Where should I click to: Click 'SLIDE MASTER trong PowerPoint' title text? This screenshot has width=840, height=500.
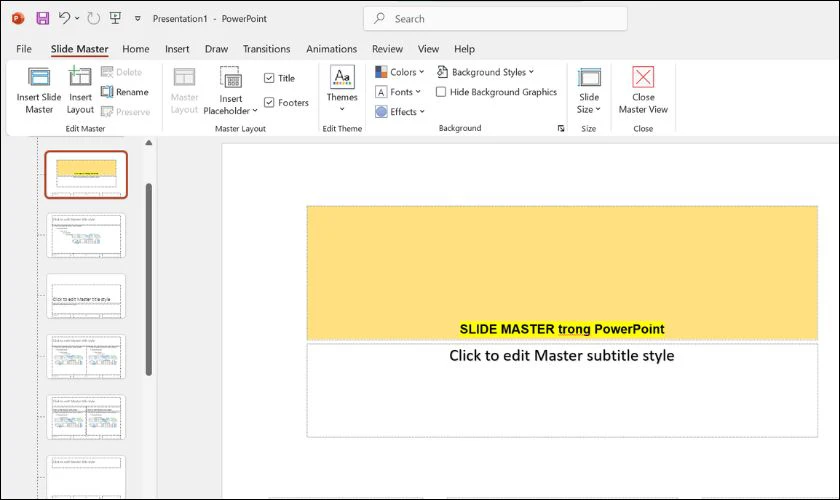click(562, 329)
